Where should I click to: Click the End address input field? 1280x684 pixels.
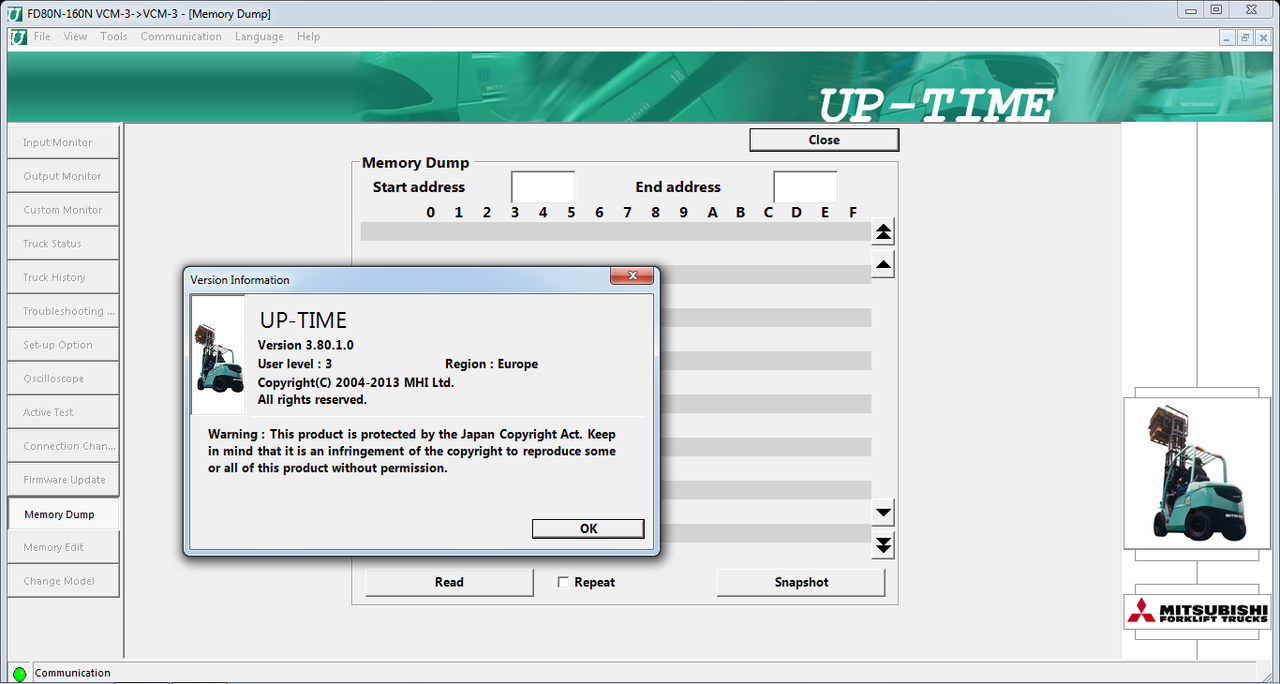coord(805,187)
